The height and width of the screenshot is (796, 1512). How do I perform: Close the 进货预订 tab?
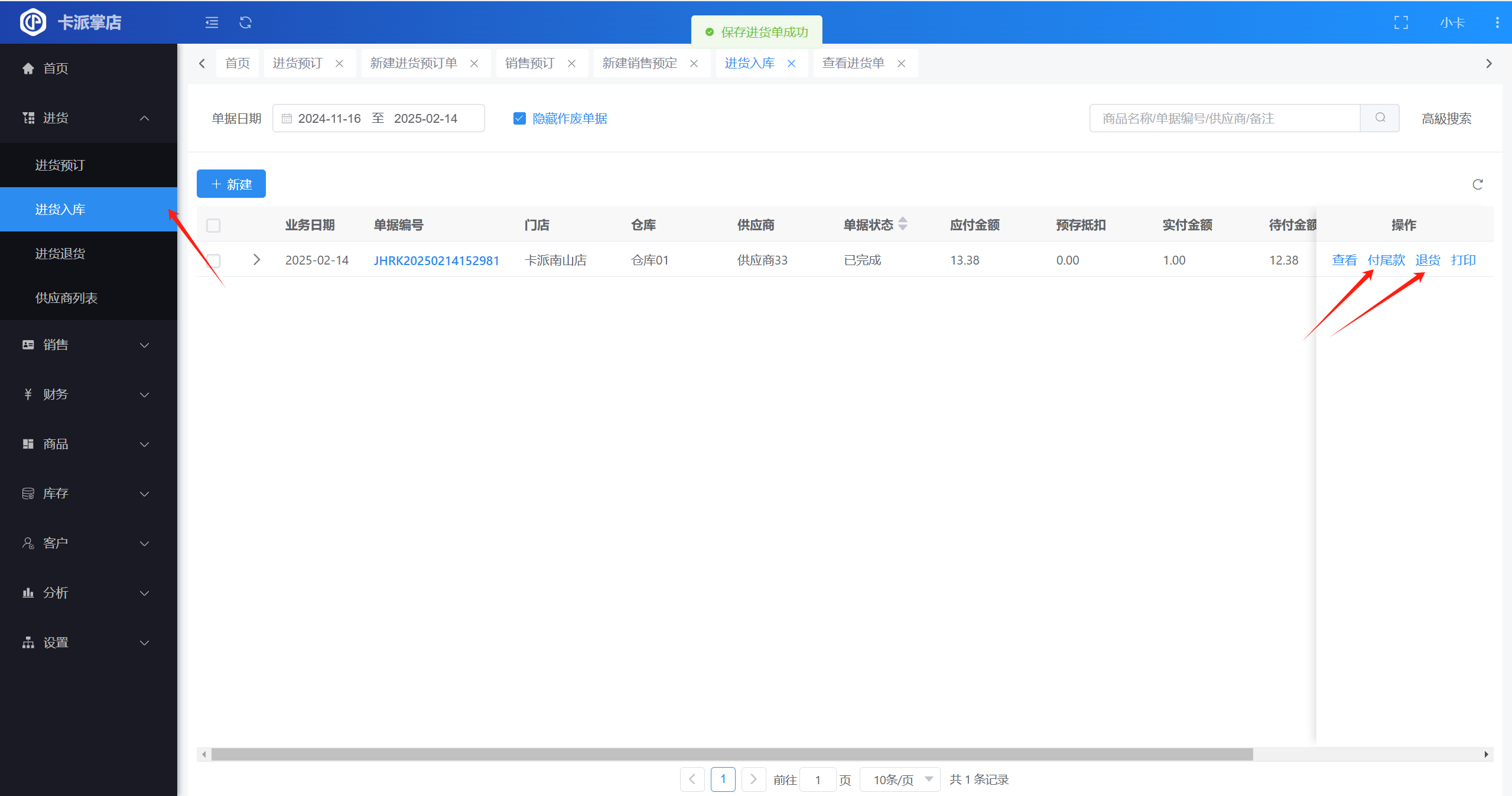pos(339,63)
